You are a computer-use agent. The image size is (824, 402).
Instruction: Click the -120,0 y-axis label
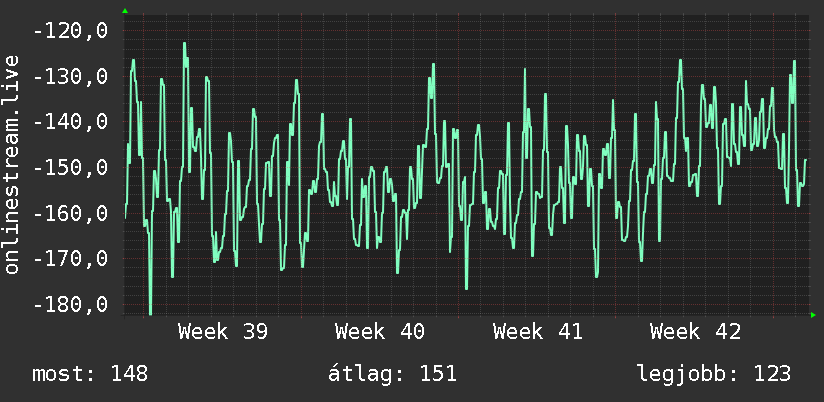70,31
